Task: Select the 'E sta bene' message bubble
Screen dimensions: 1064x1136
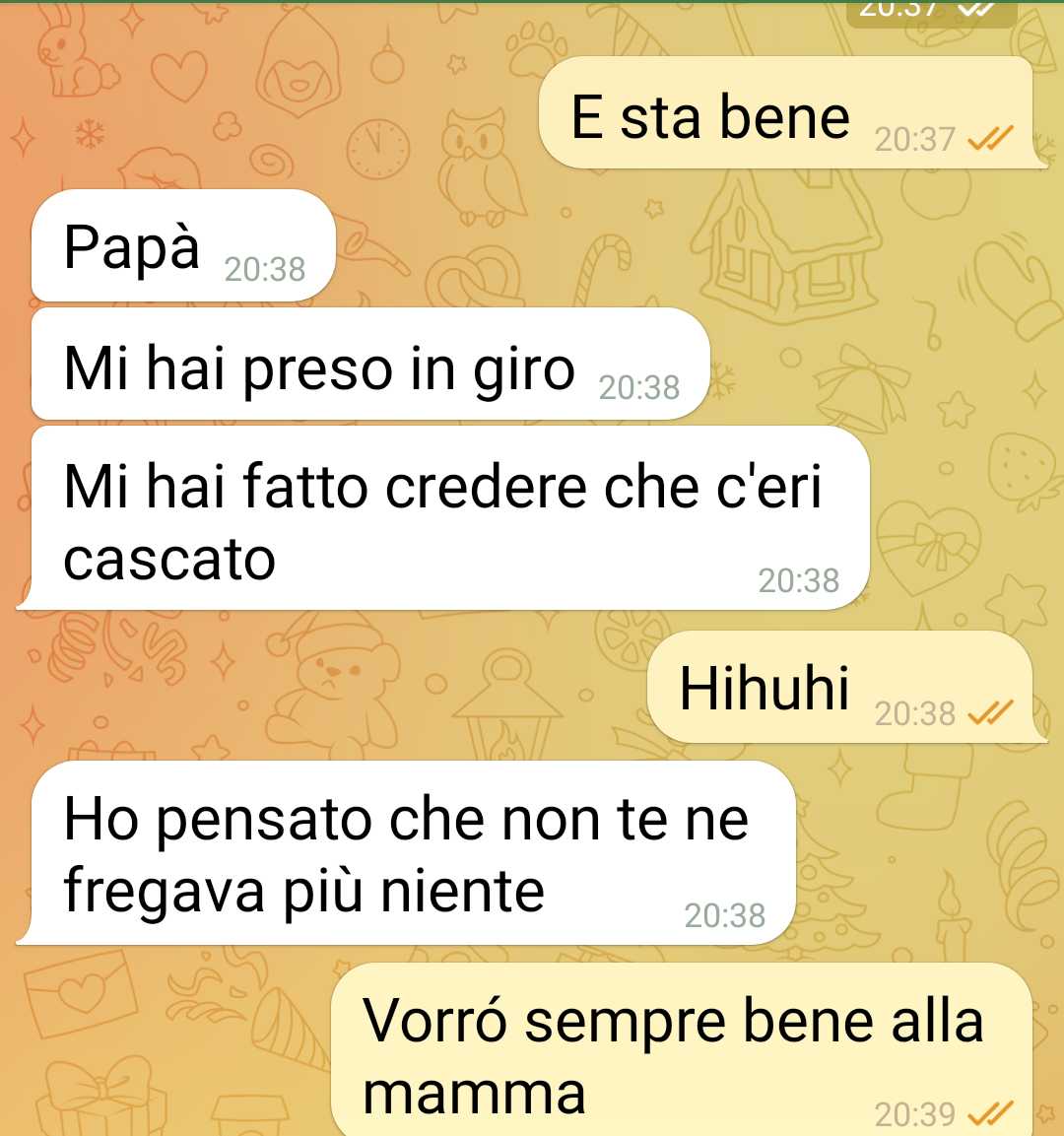Action: 792,113
